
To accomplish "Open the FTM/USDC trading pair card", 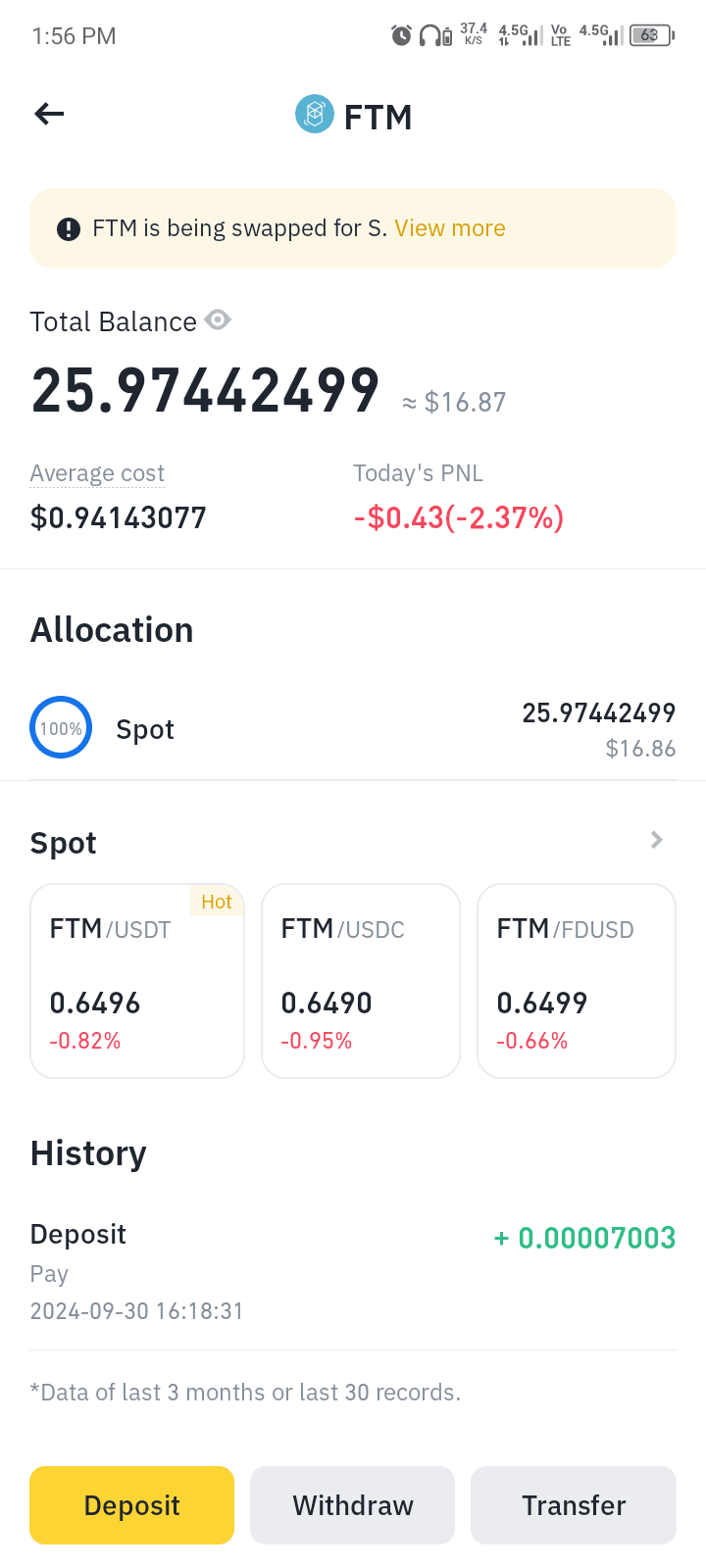I will point(361,981).
